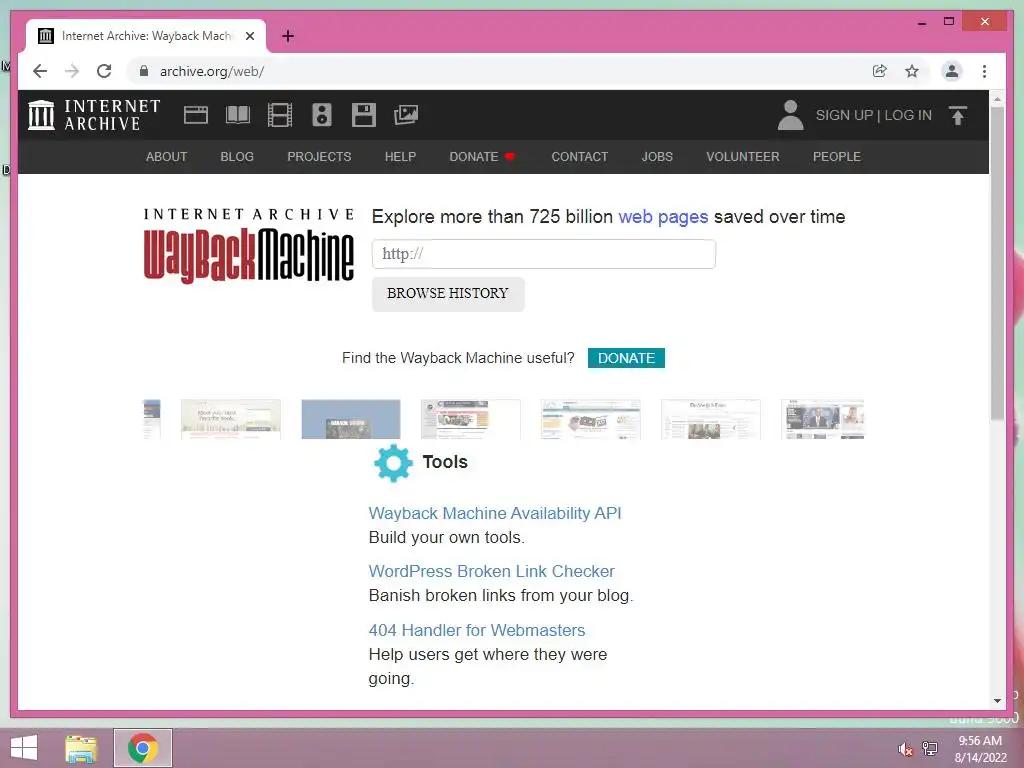Screen dimensions: 1024x768
Task: Go back with browser back arrow
Action: click(x=40, y=71)
